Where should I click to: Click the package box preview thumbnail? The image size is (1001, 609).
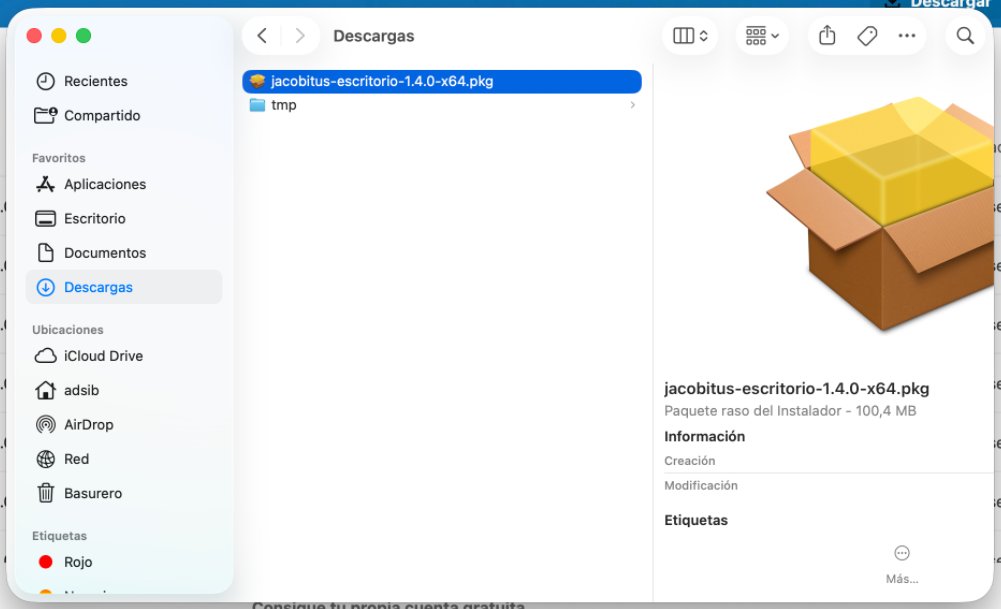click(x=881, y=214)
